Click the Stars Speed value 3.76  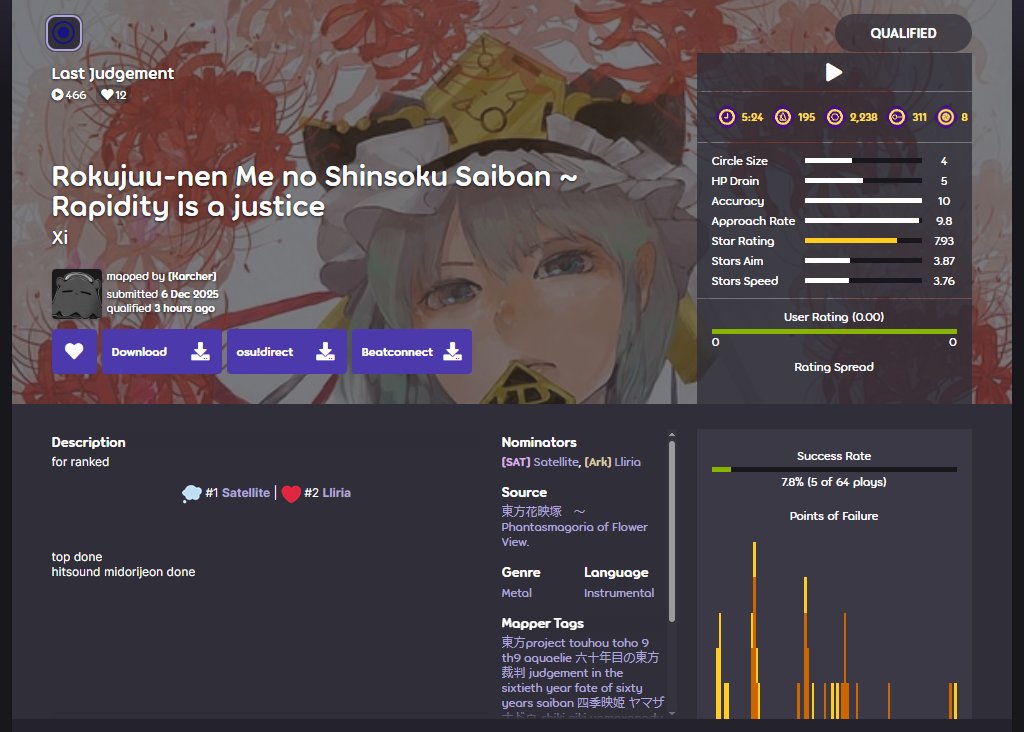coord(944,281)
